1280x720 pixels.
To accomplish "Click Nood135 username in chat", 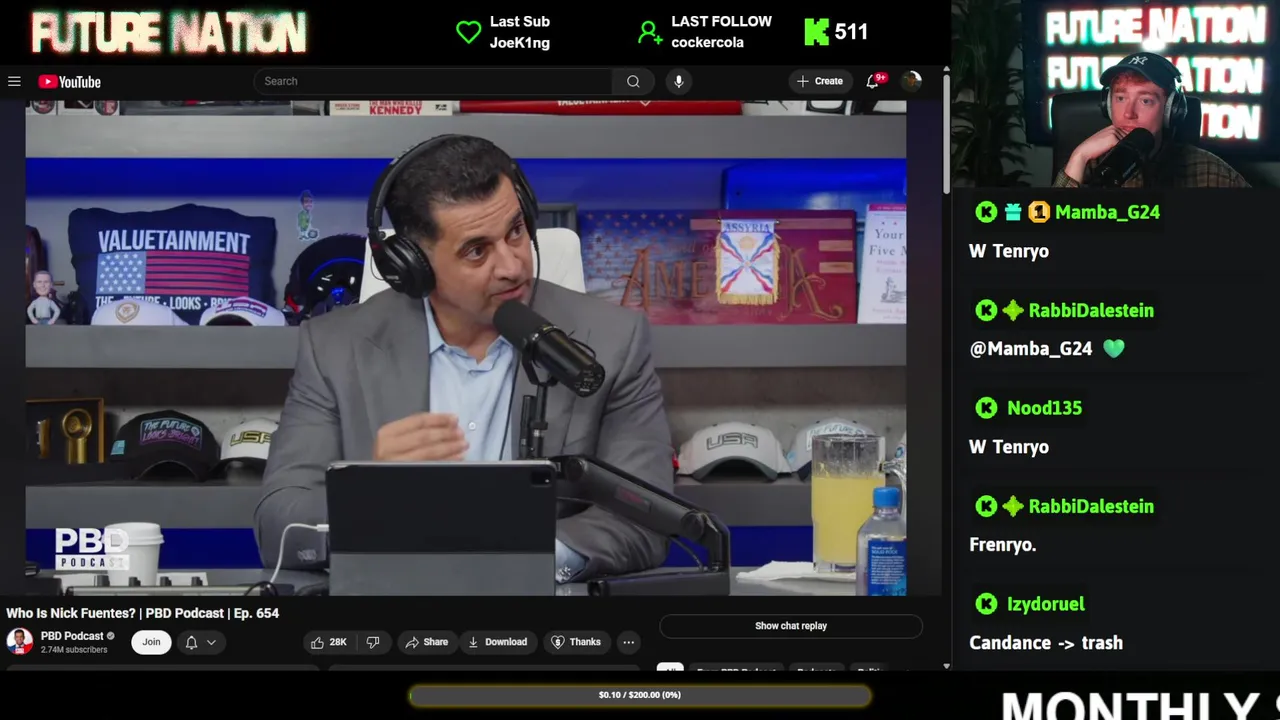I will (x=1044, y=408).
